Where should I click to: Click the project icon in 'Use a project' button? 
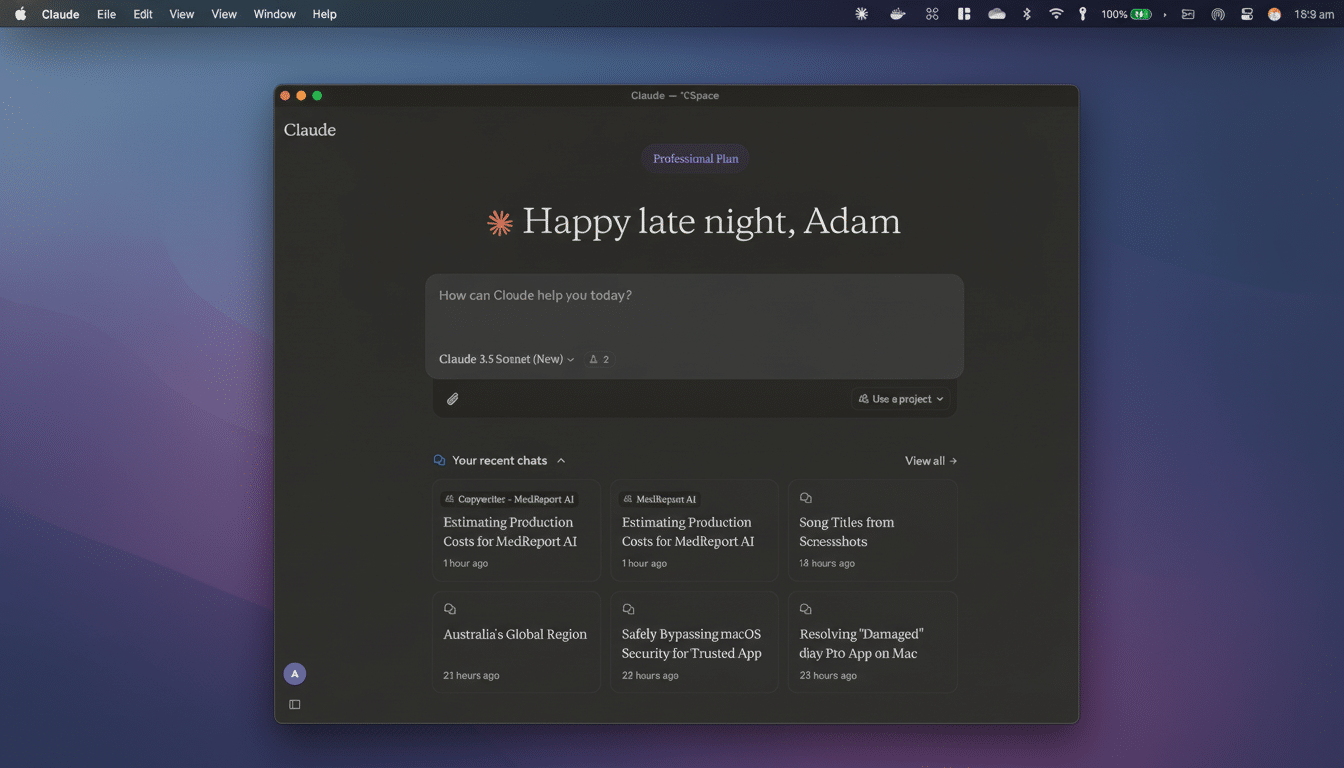pyautogui.click(x=864, y=399)
